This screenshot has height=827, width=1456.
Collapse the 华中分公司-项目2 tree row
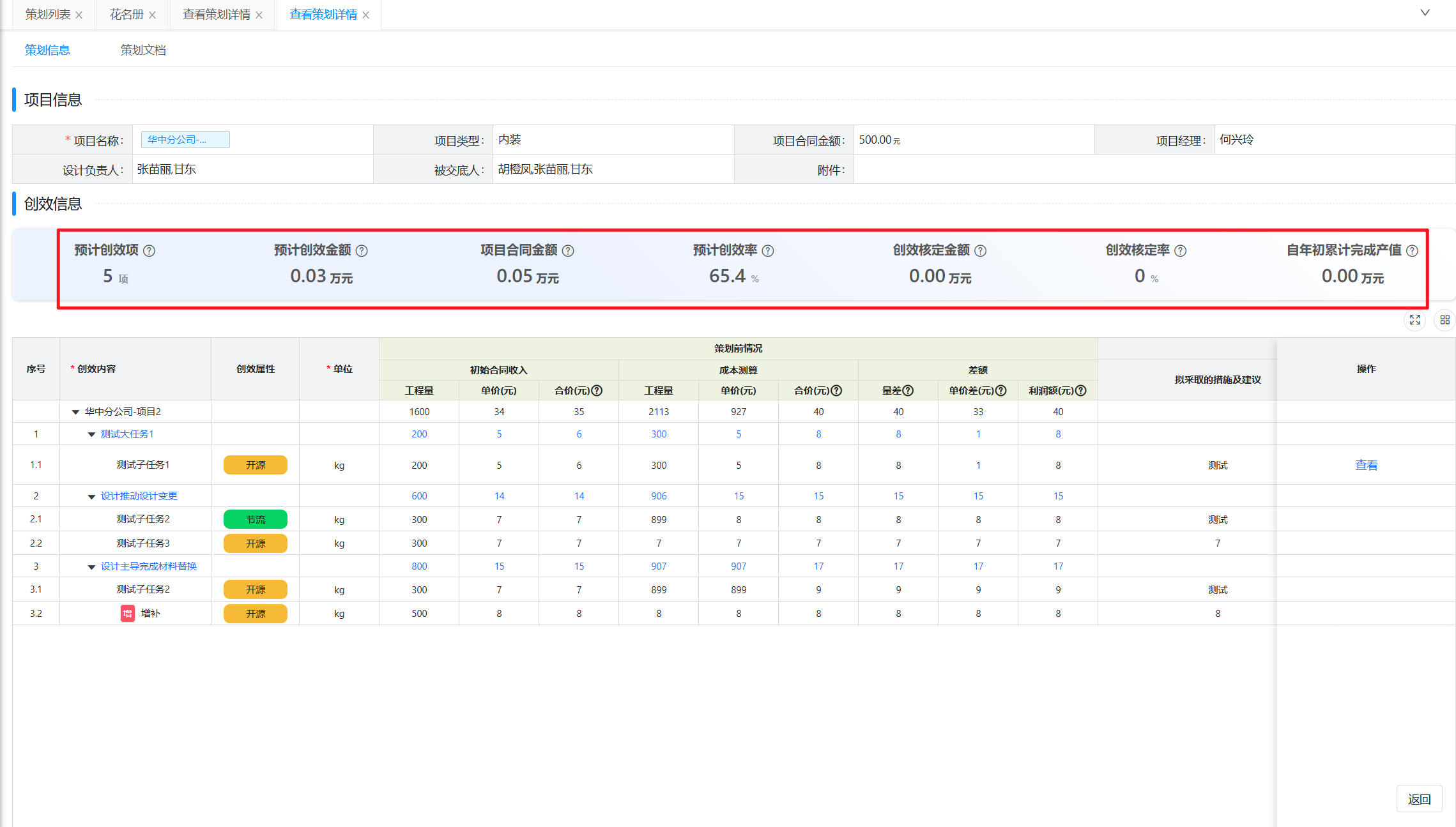[x=75, y=412]
